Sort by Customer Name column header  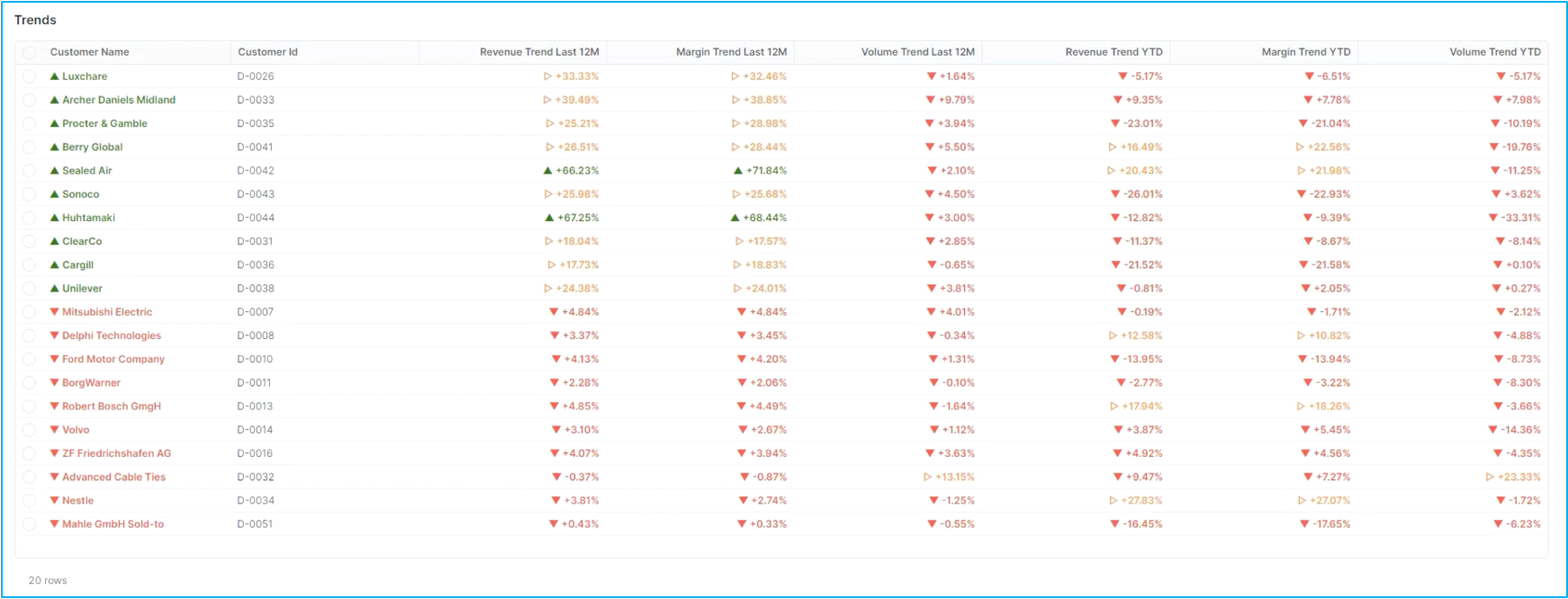pos(89,52)
